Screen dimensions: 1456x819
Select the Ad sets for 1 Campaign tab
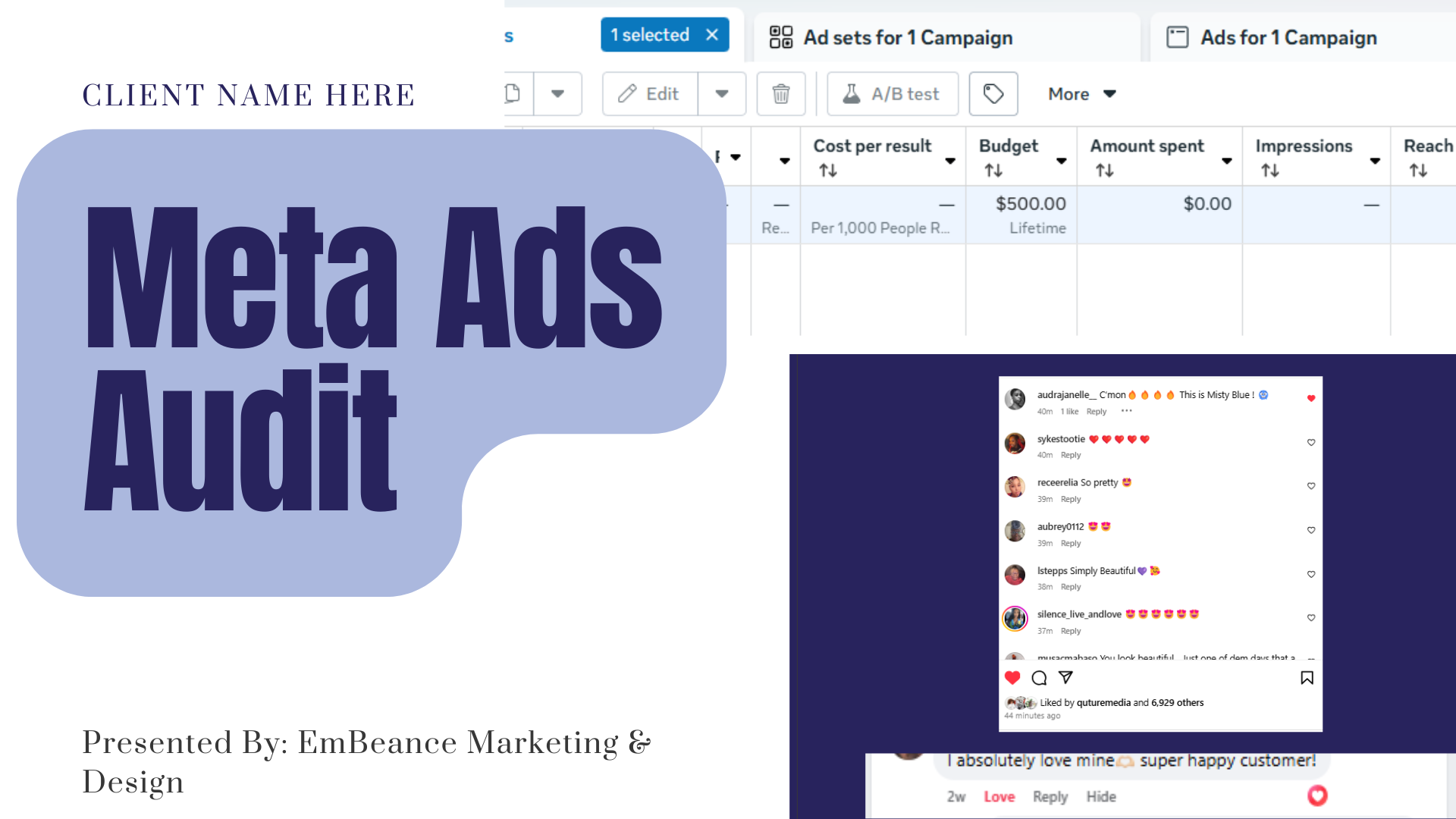tap(907, 37)
